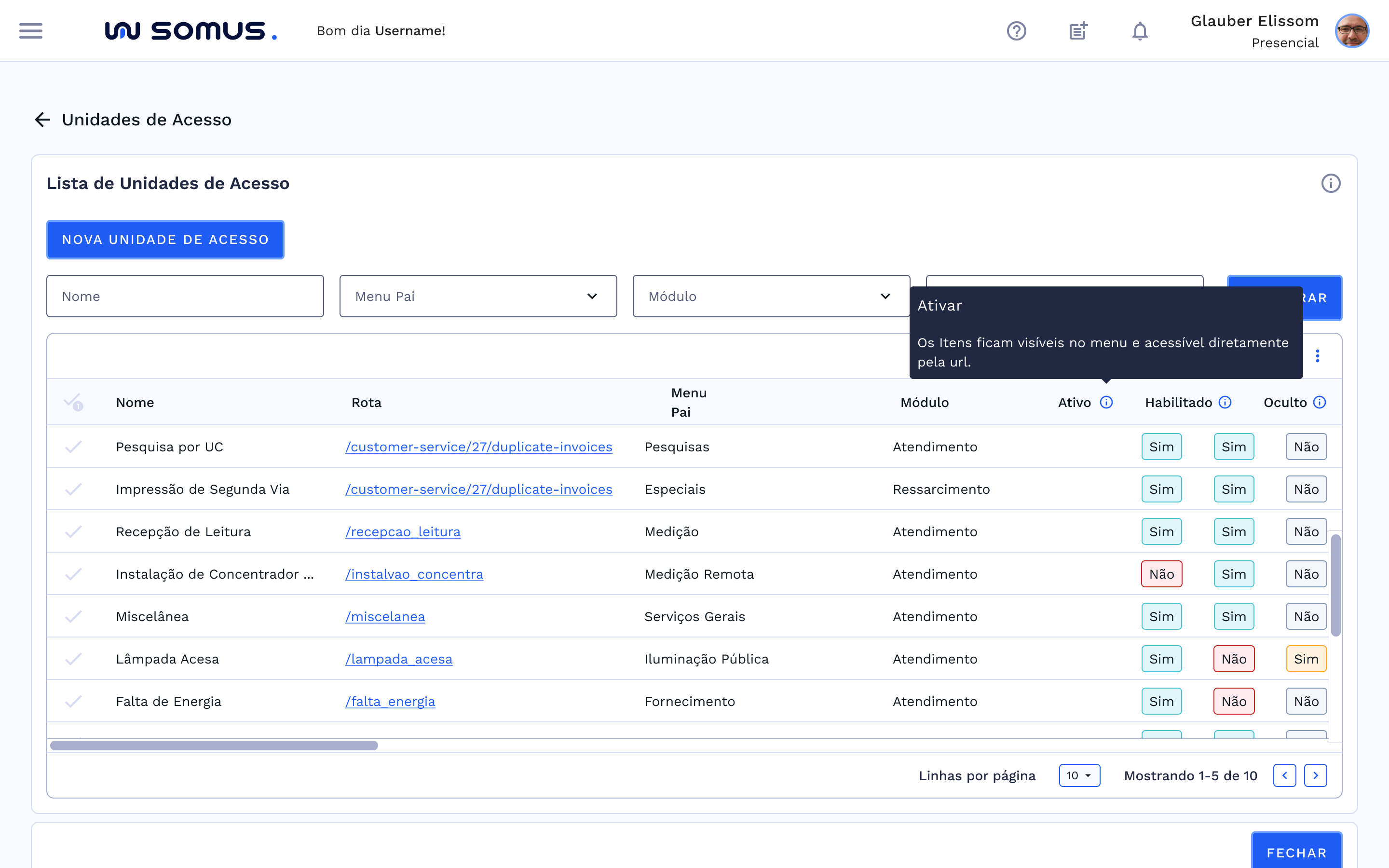Go back with the arrow icon
Screen dimensions: 1389x868
[42, 120]
